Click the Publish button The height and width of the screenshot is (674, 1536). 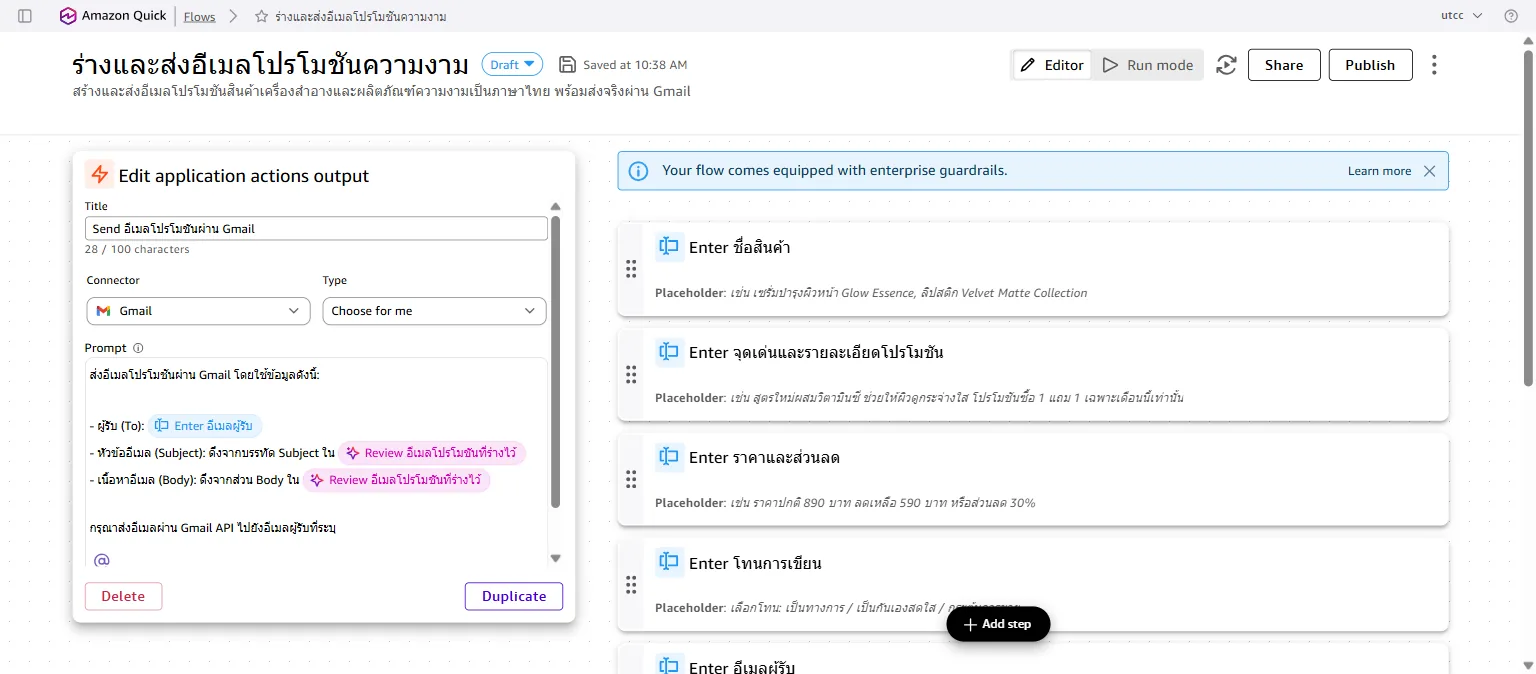[1370, 65]
